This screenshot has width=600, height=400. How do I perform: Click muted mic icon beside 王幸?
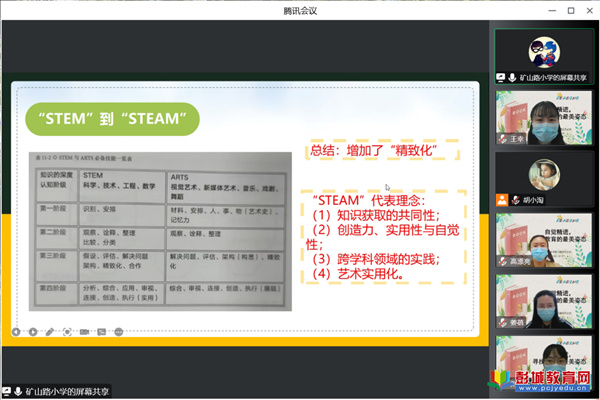(x=502, y=139)
